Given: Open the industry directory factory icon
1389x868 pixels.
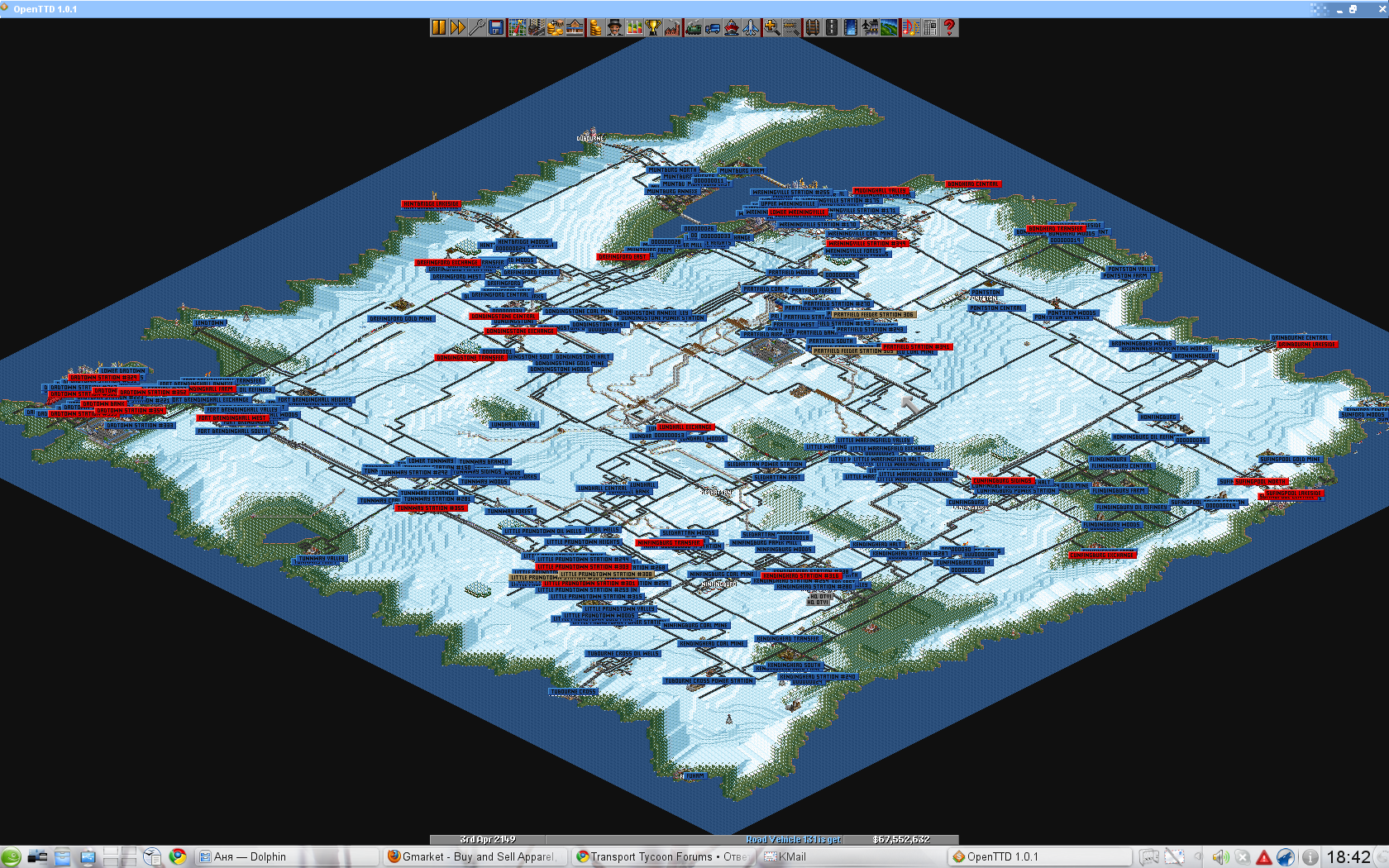Looking at the screenshot, I should (671, 27).
